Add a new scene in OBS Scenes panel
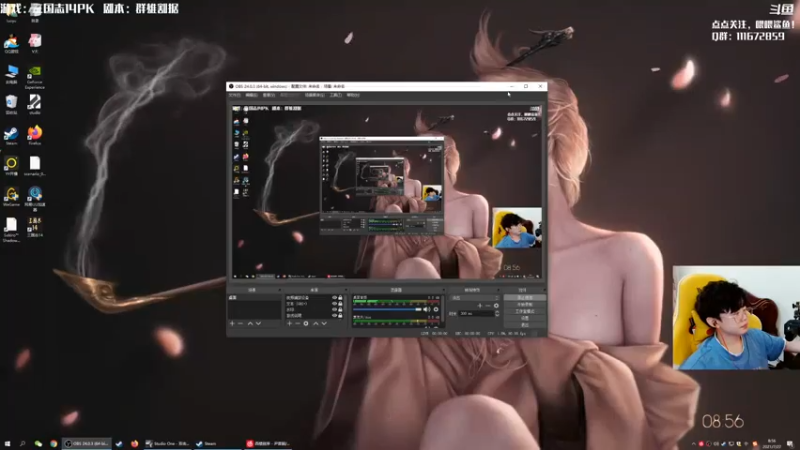Screen dimensions: 800x450 (x=232, y=323)
